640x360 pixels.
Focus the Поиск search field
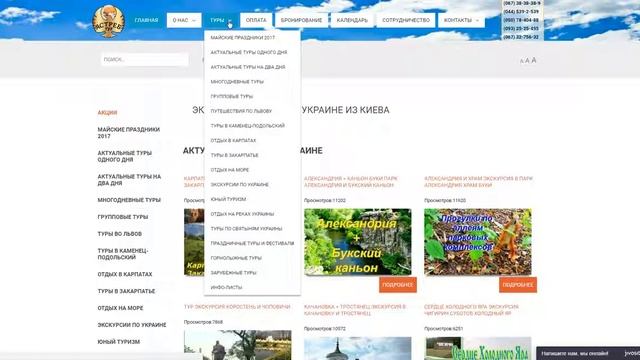144,60
